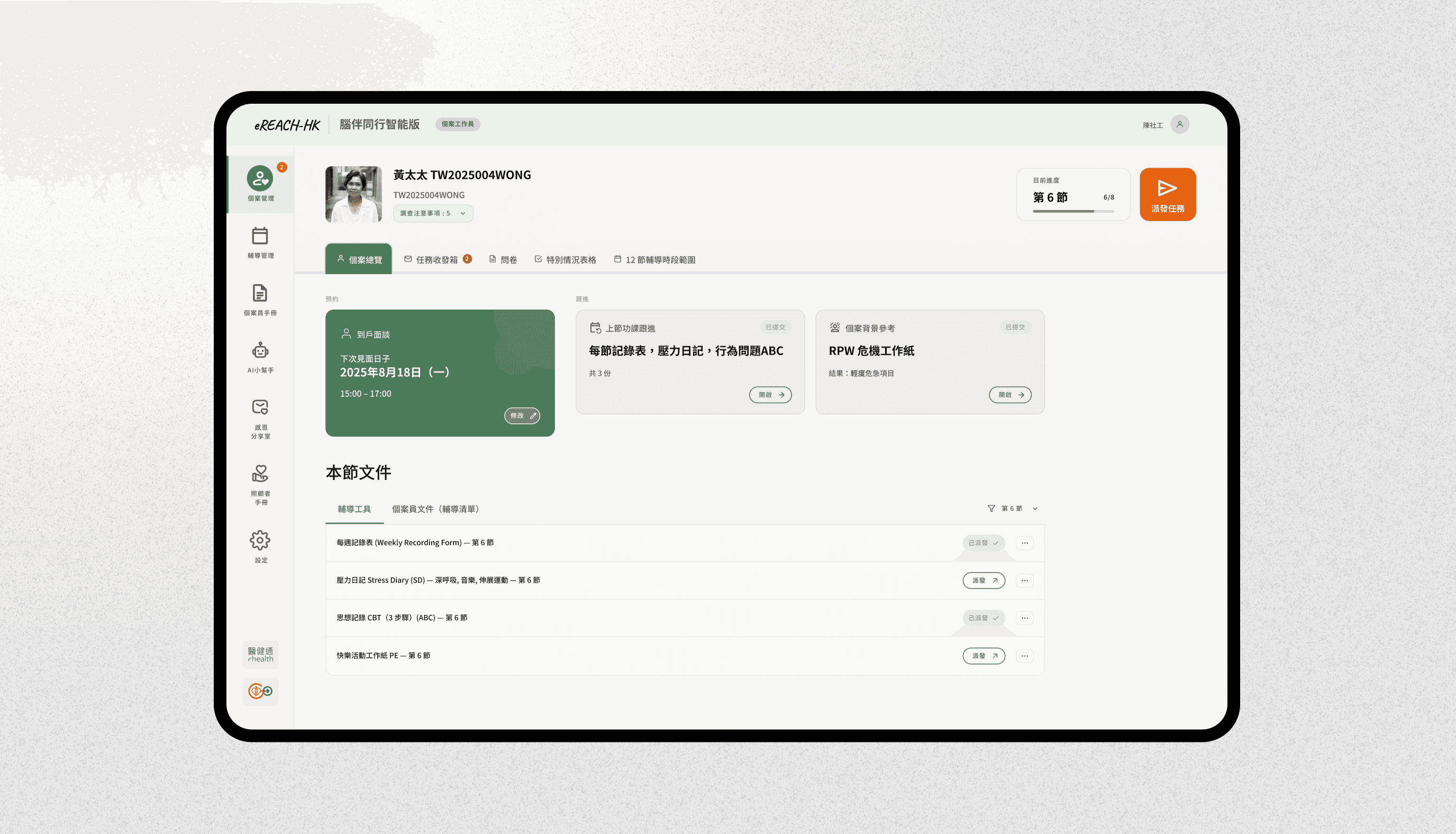This screenshot has height=834, width=1456.
Task: Open 感恩分享室 sidebar icon
Action: [x=260, y=407]
